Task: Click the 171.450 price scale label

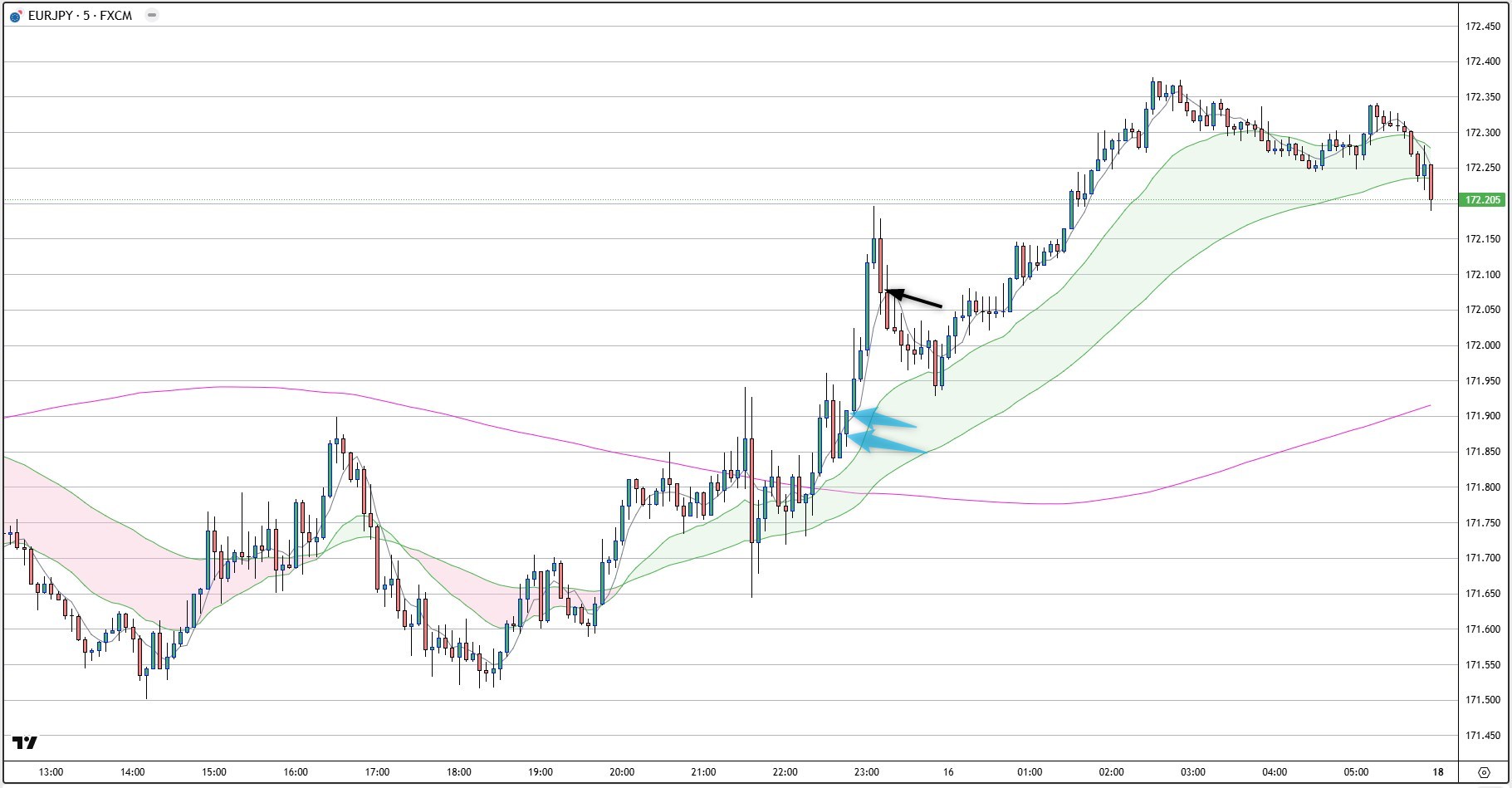Action: click(1482, 736)
